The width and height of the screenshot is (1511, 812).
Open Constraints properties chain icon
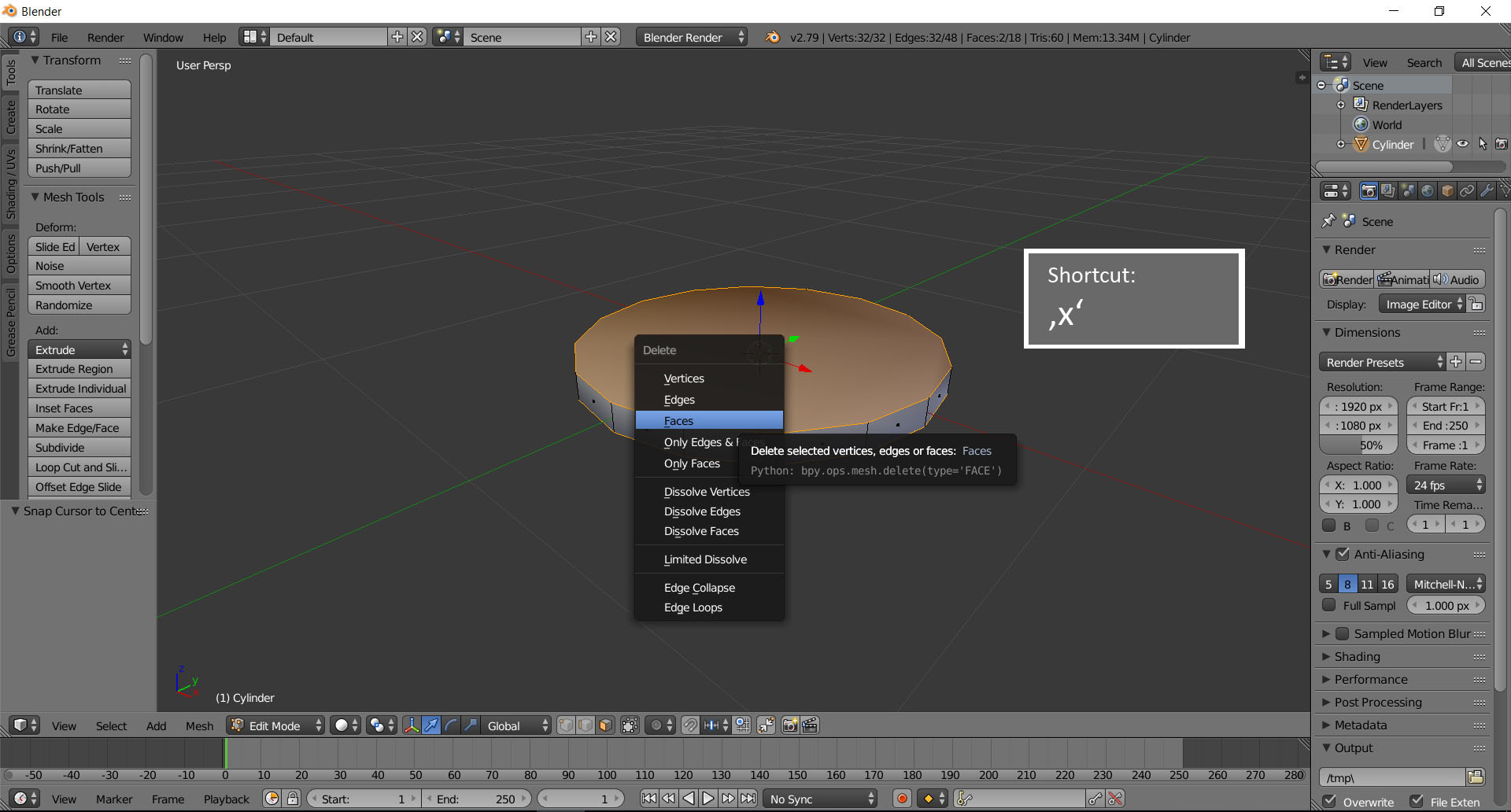(1466, 191)
